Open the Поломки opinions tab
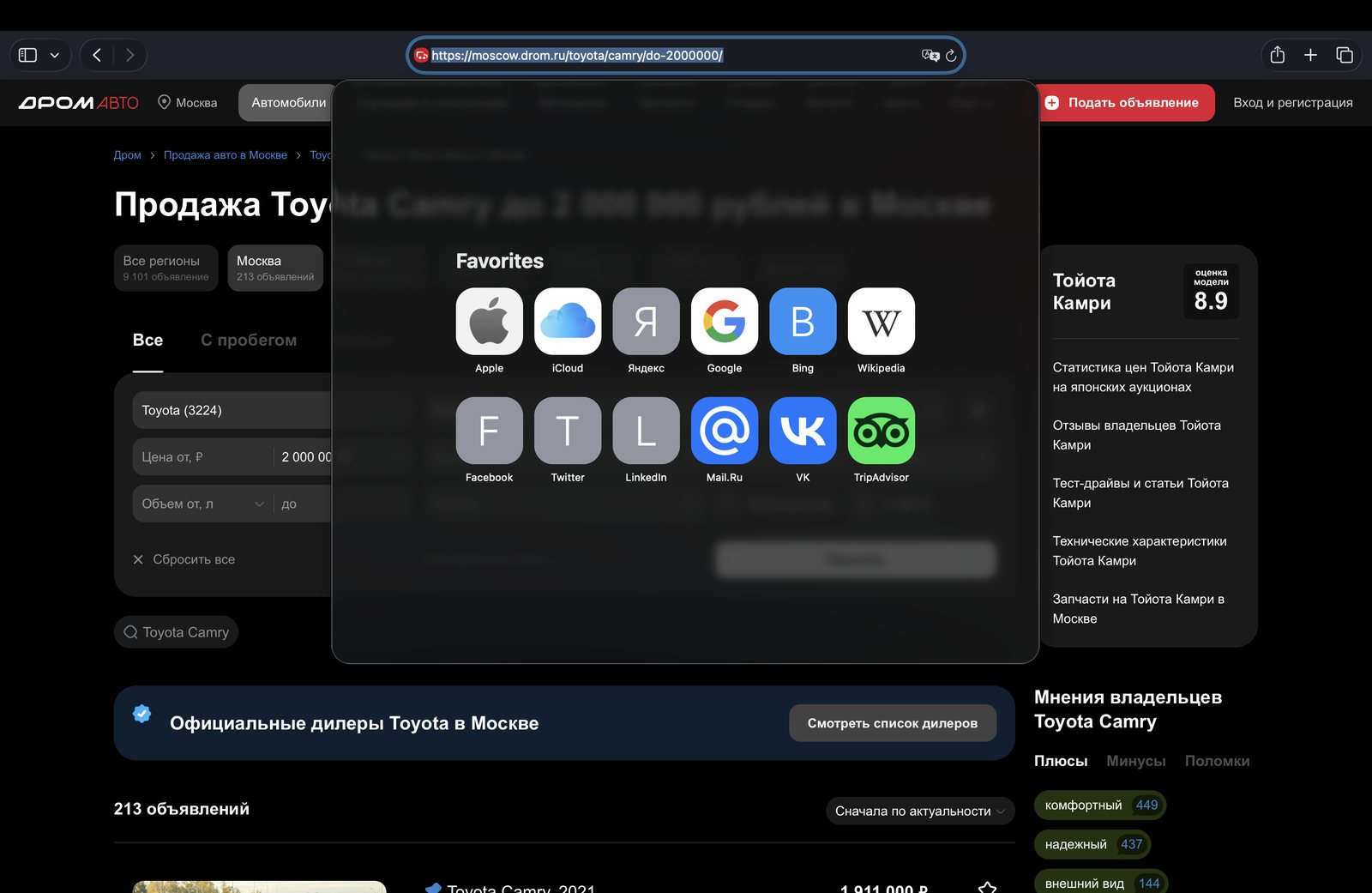The width and height of the screenshot is (1372, 893). (x=1217, y=761)
